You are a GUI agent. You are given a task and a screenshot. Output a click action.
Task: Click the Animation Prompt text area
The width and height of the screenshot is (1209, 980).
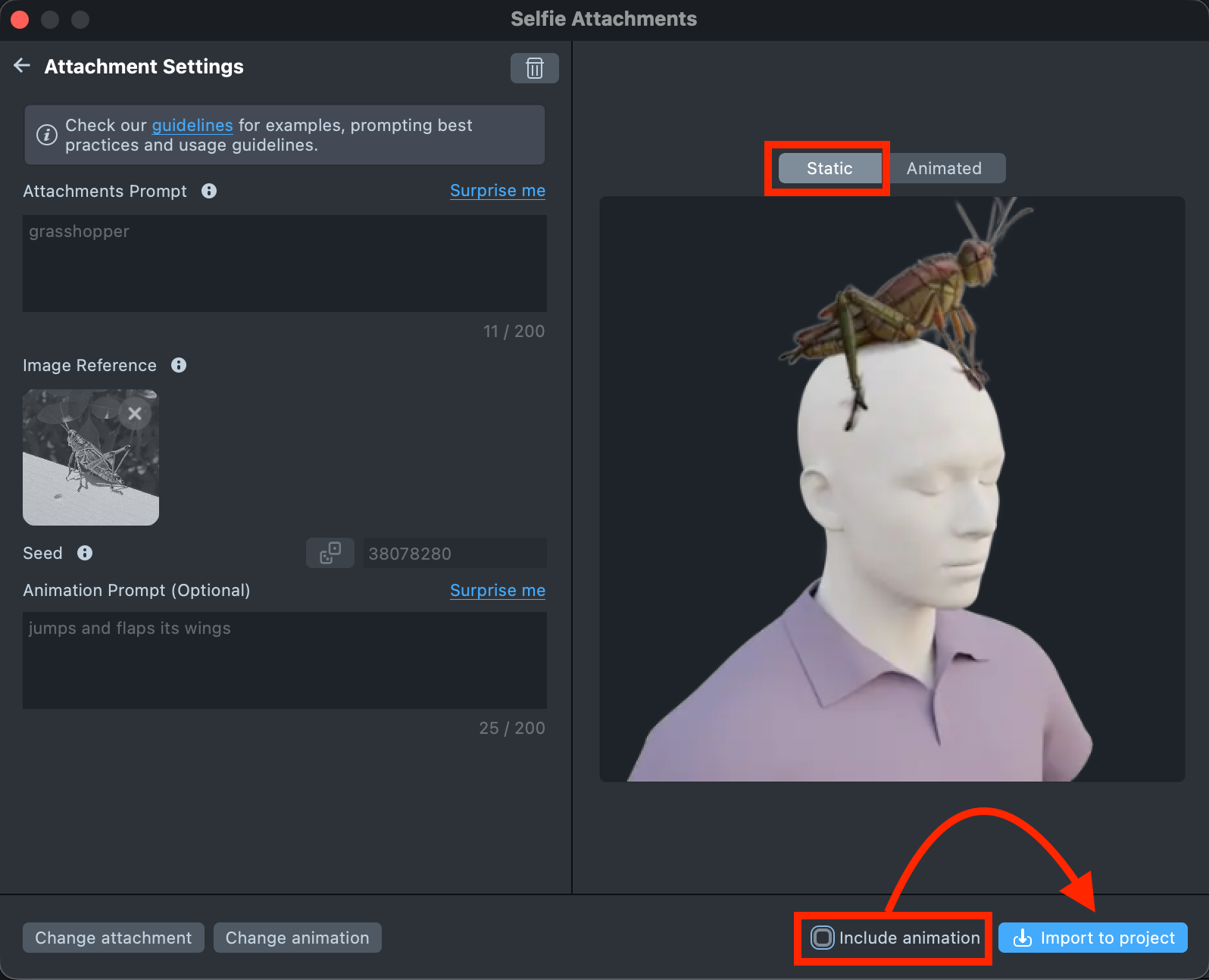[x=285, y=660]
